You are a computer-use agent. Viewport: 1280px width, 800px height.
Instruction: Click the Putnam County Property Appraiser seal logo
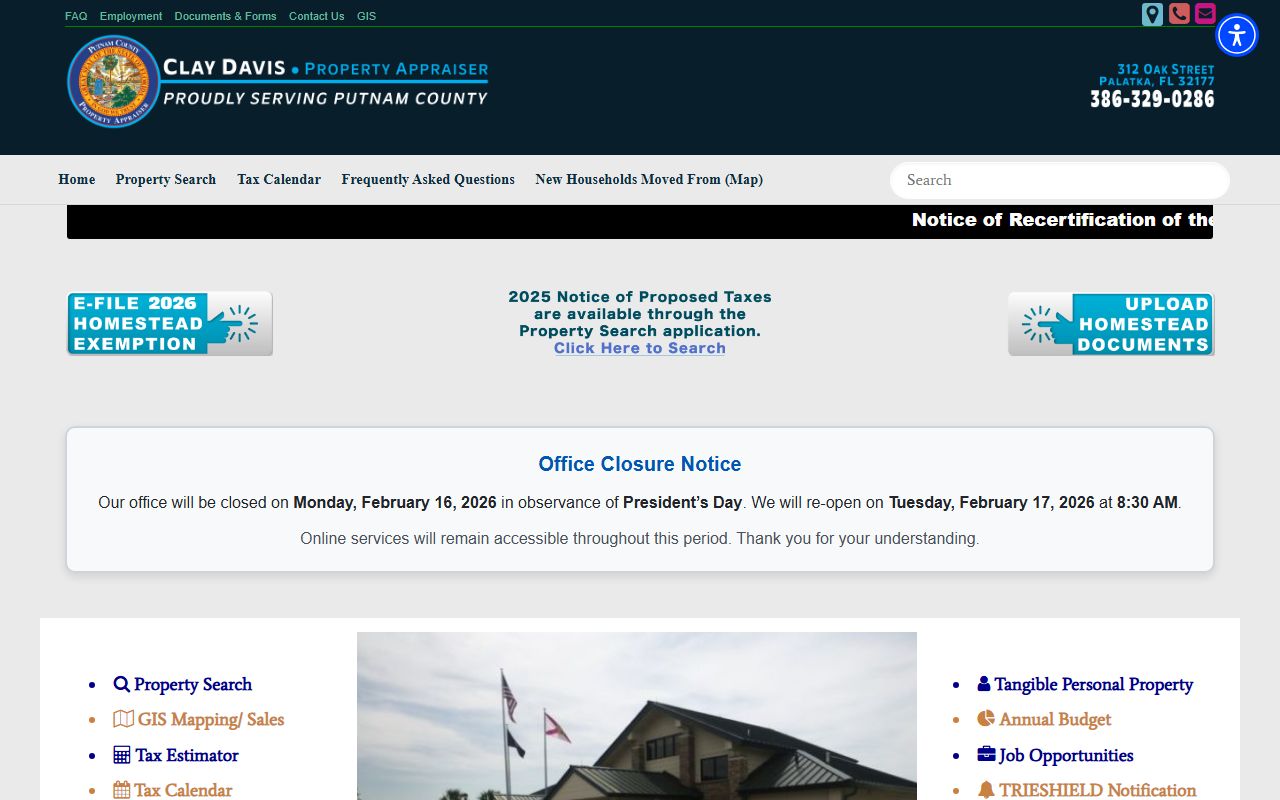114,82
